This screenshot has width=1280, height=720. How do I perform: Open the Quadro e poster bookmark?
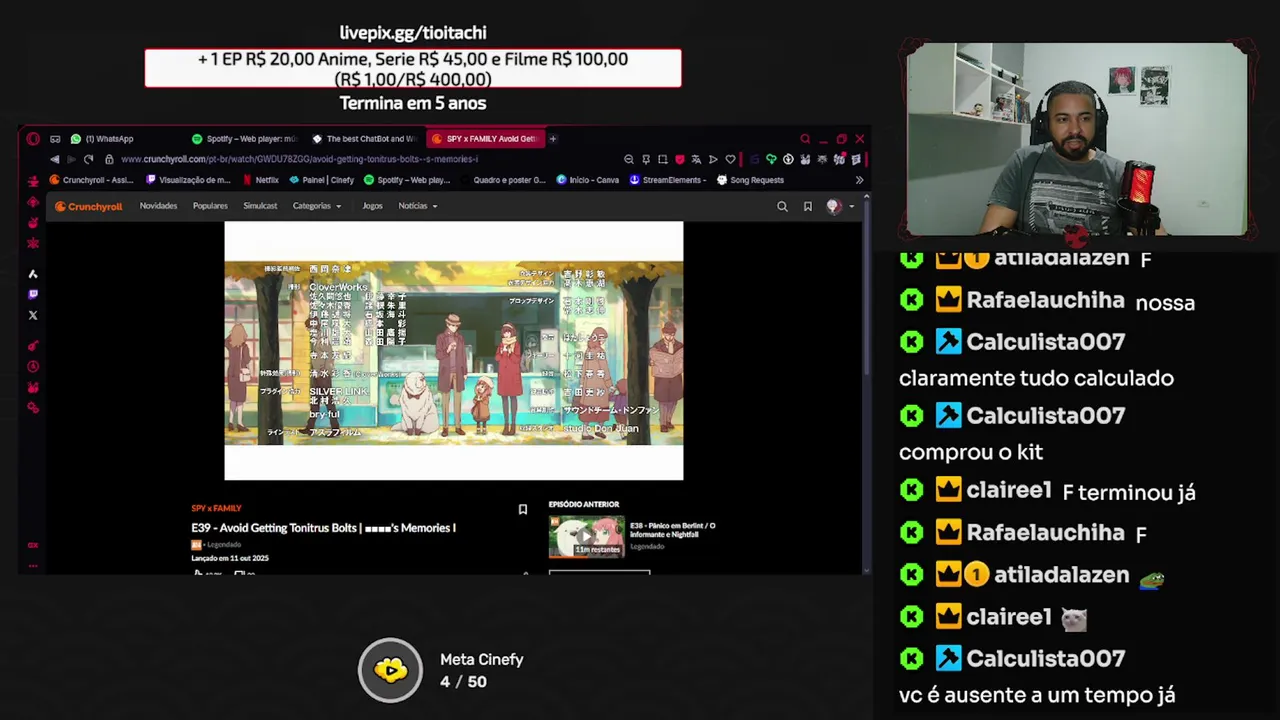[x=503, y=180]
